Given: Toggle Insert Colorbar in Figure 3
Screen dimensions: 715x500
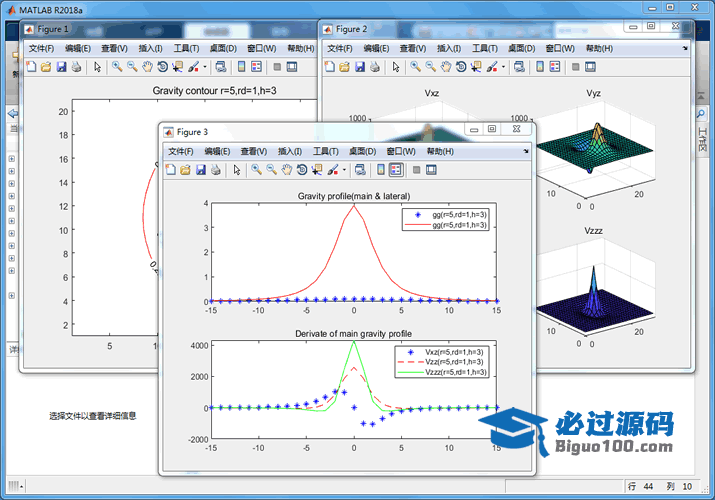Looking at the screenshot, I should click(x=381, y=170).
